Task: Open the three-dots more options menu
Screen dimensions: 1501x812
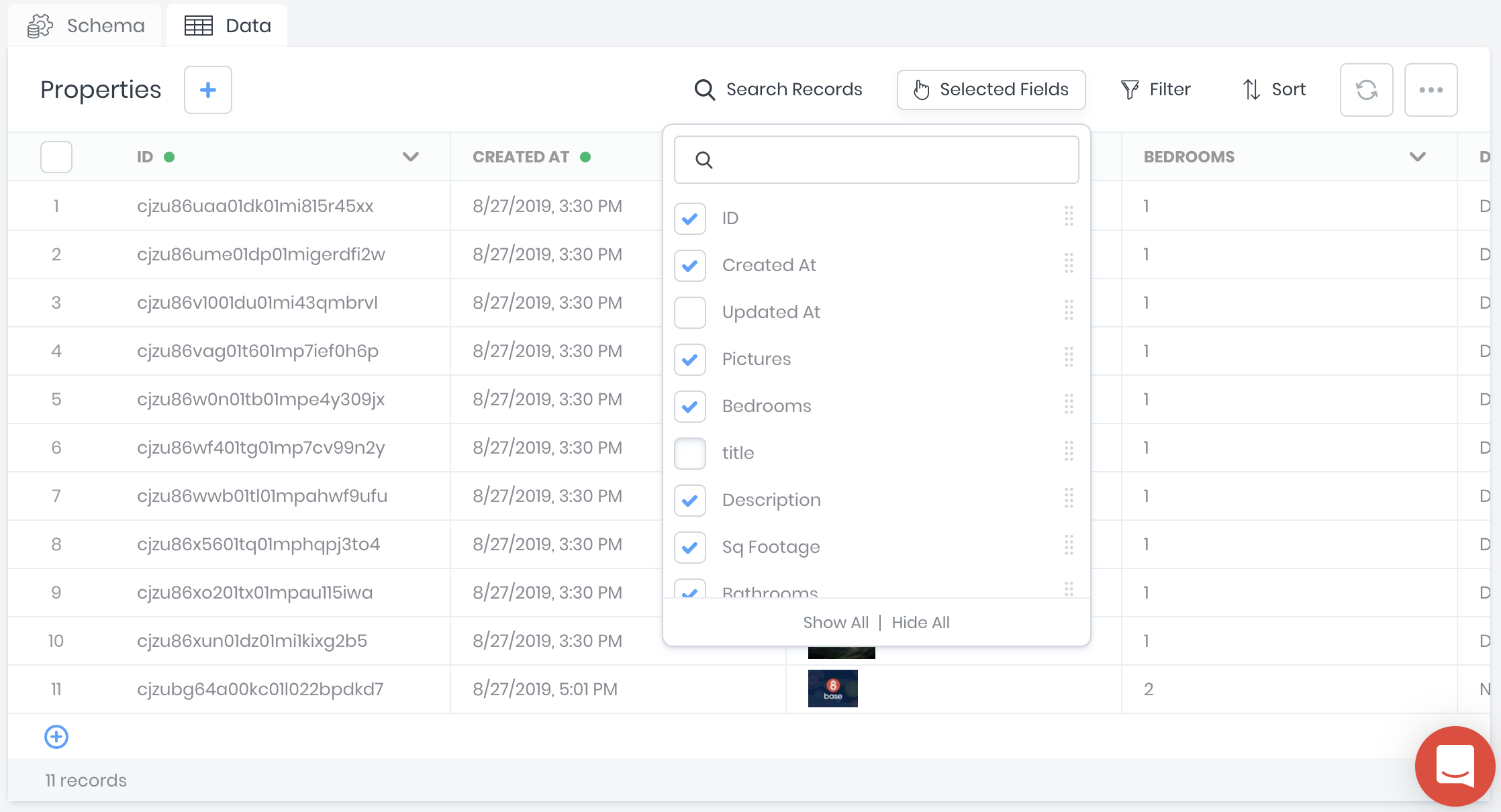Action: click(x=1431, y=90)
